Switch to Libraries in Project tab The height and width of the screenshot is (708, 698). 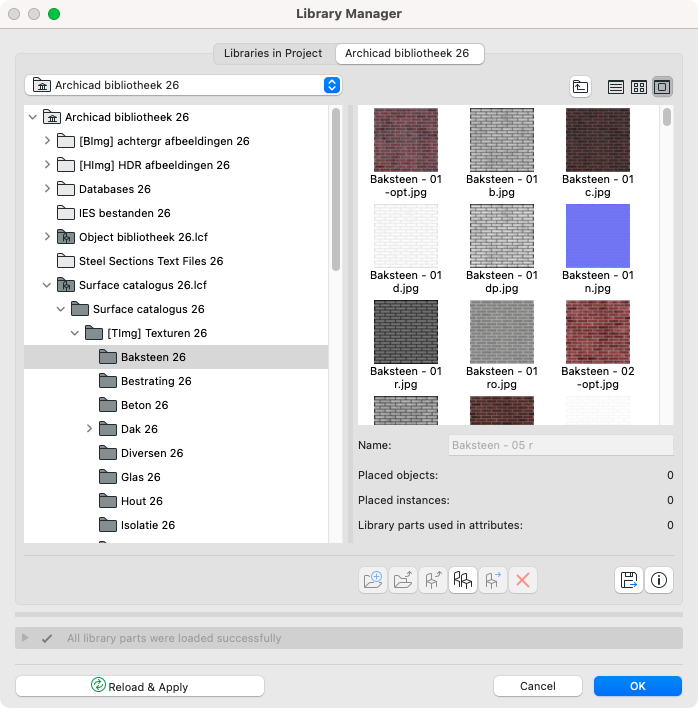[273, 53]
